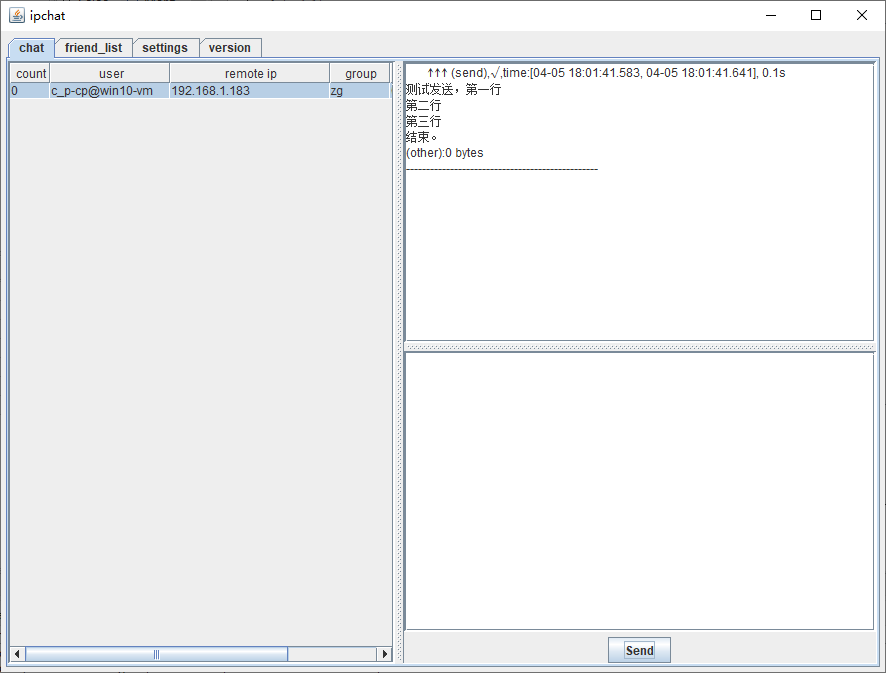
Task: Click the '测试发送，第一行' message line
Action: coord(453,89)
